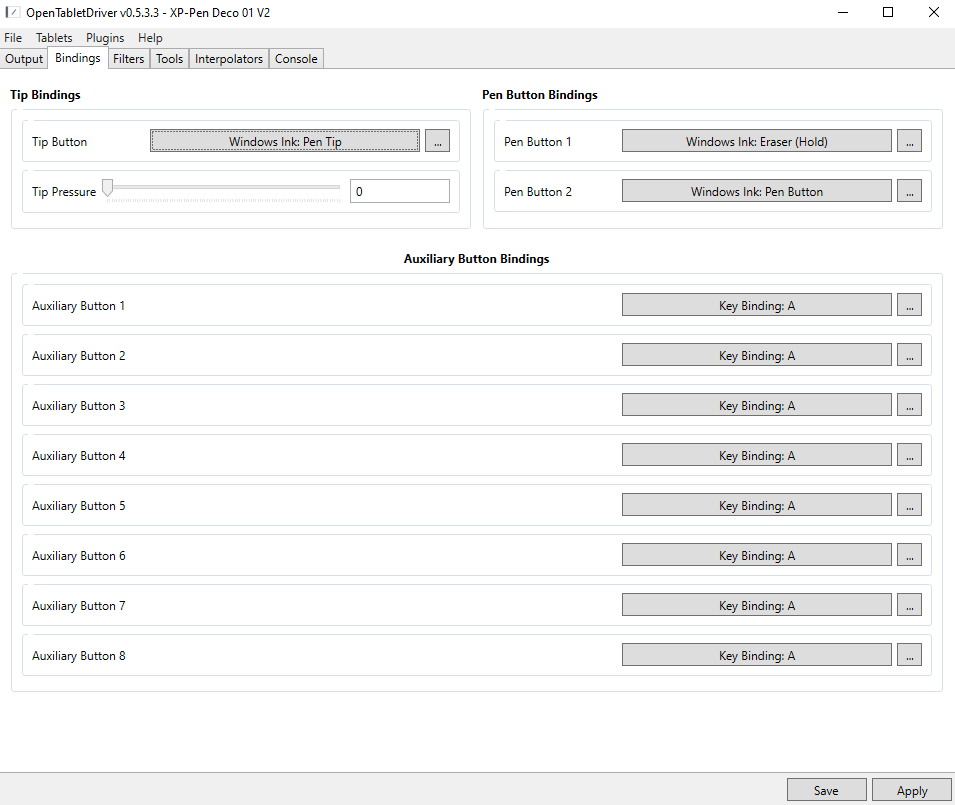955x805 pixels.
Task: Open the Tablets menu
Action: coord(54,38)
